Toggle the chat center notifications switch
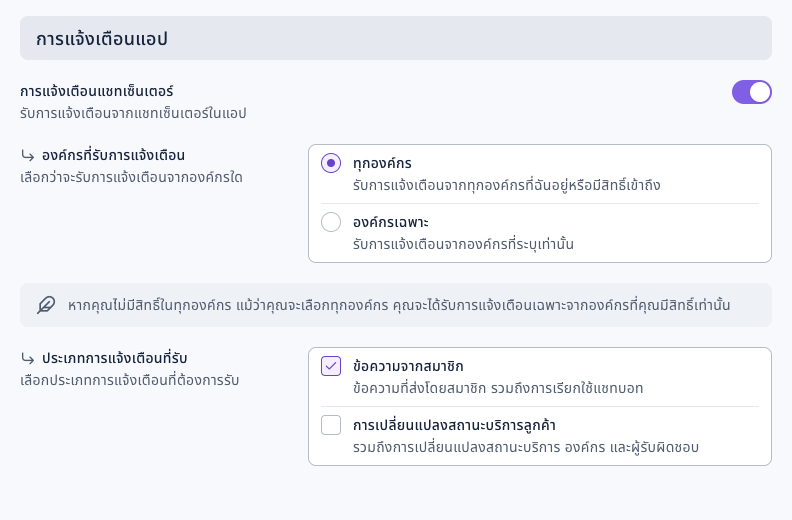Image resolution: width=792 pixels, height=520 pixels. [x=752, y=92]
